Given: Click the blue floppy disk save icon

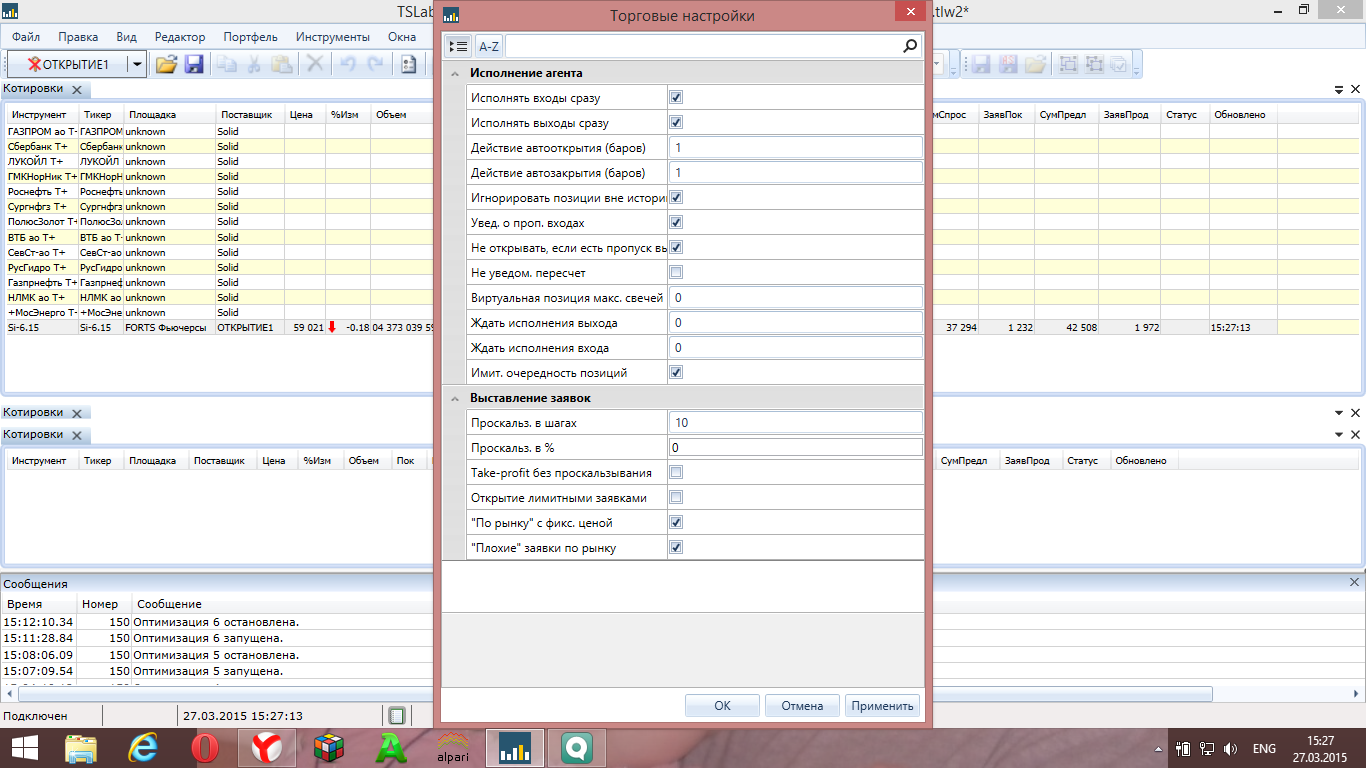Looking at the screenshot, I should click(x=194, y=64).
